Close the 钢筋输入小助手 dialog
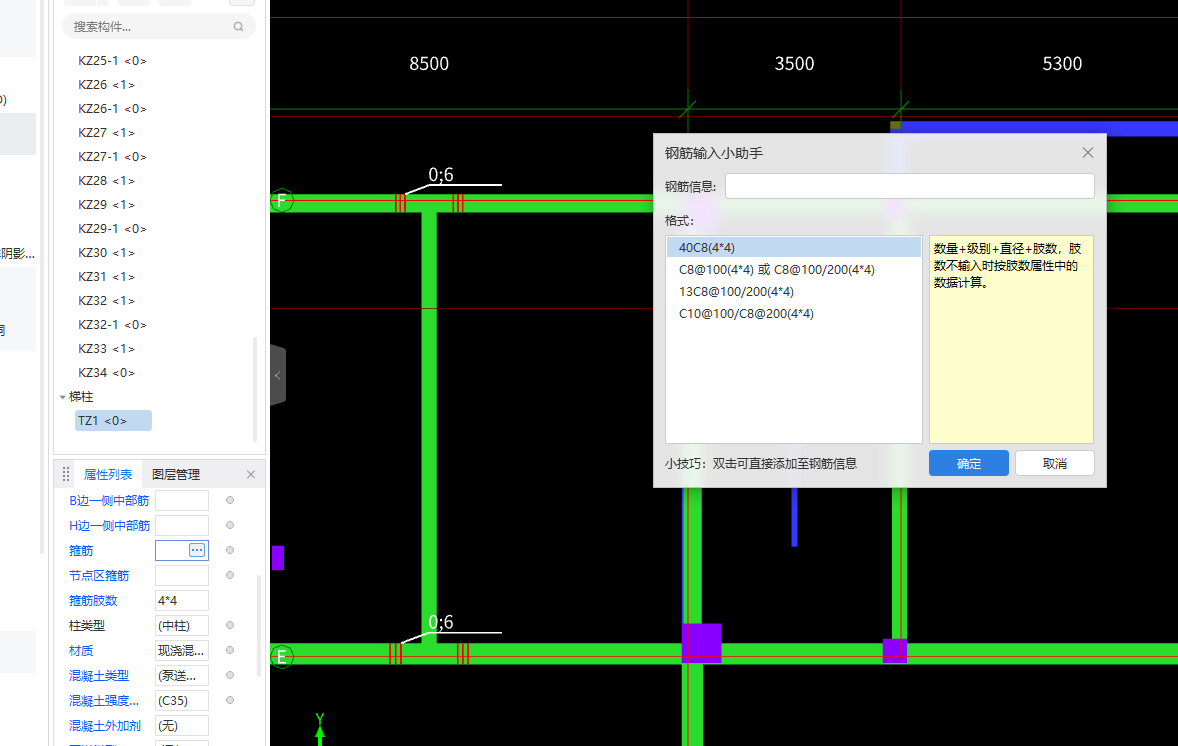 click(1087, 153)
